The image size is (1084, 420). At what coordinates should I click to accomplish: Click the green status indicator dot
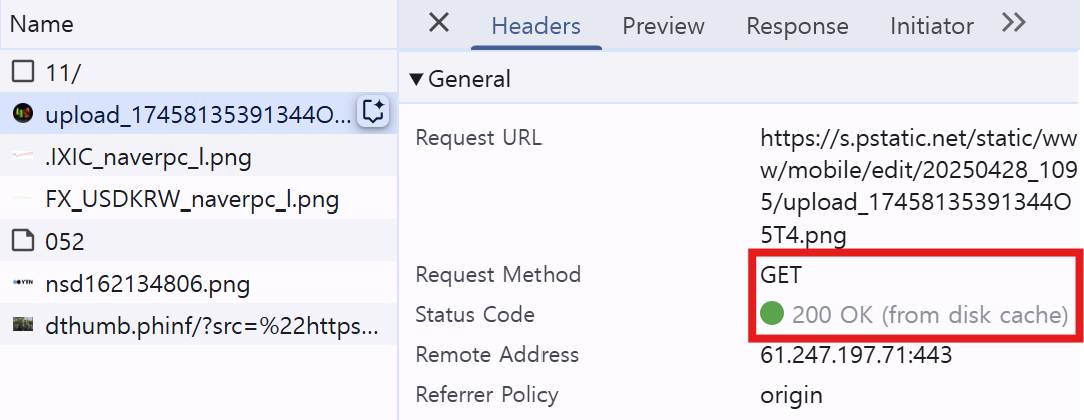[772, 312]
